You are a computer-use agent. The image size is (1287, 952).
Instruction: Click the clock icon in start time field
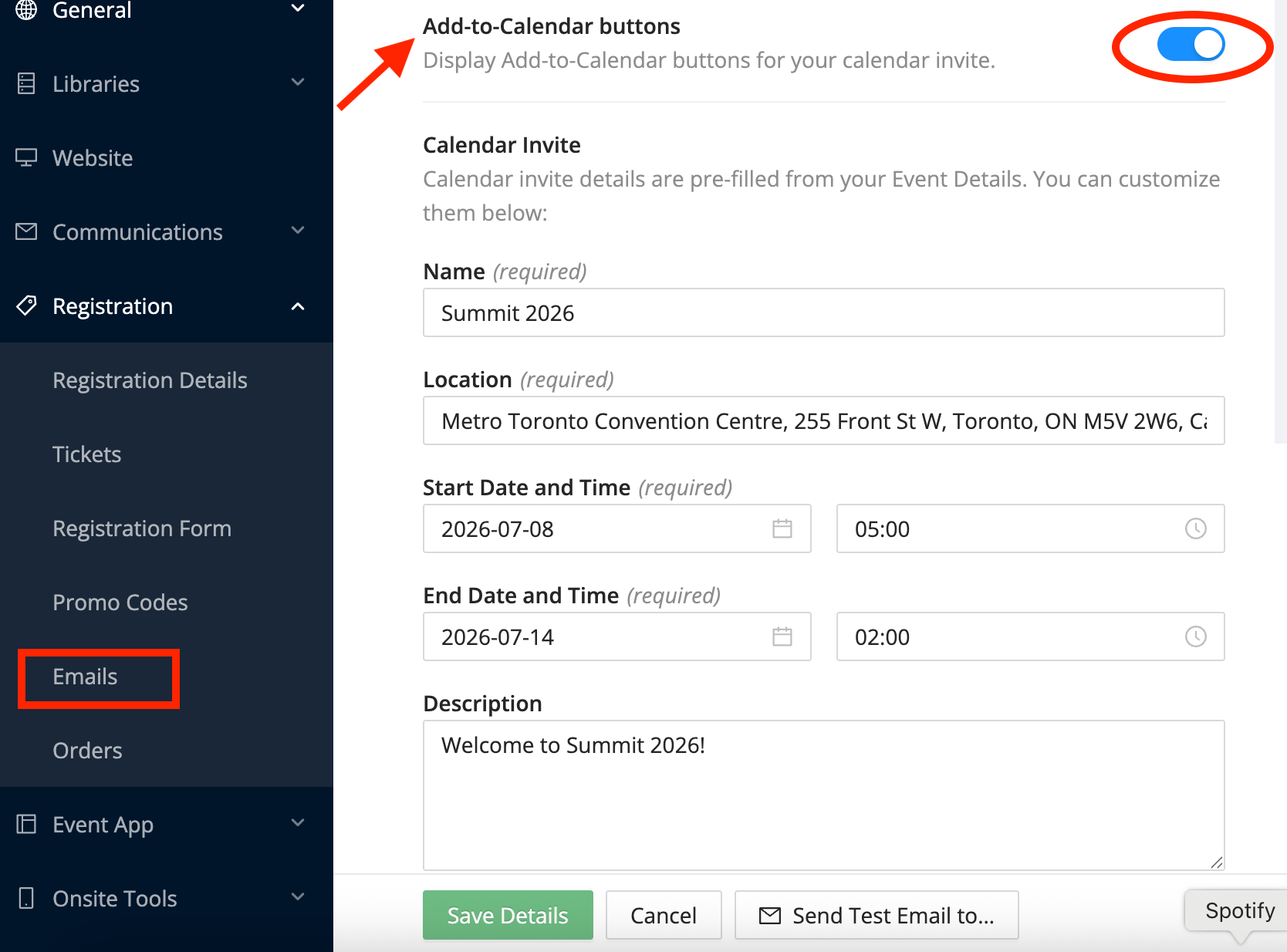point(1195,528)
